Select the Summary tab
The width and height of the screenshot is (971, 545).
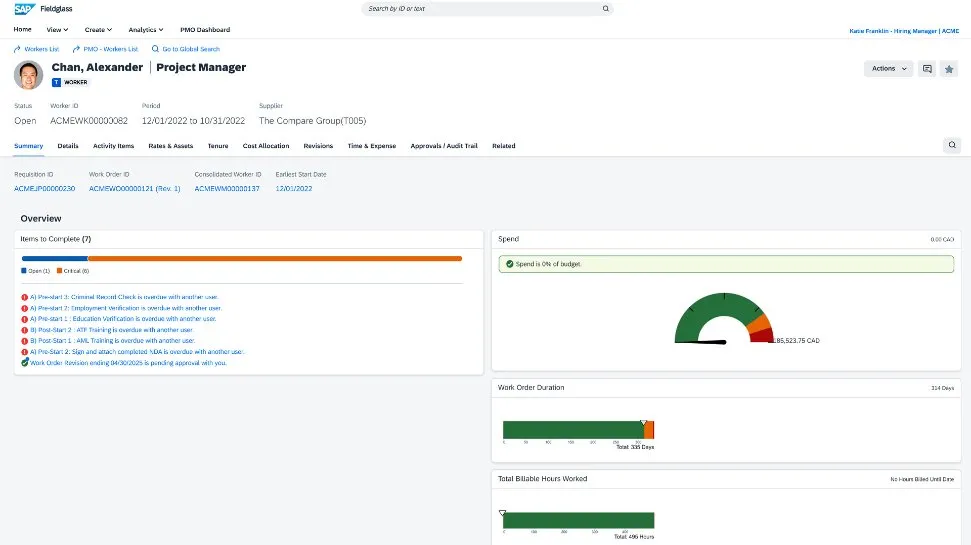point(28,146)
